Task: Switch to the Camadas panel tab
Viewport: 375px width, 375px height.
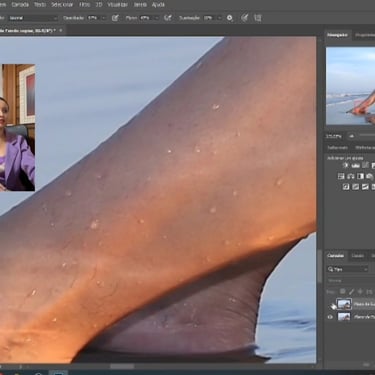Action: tap(336, 256)
